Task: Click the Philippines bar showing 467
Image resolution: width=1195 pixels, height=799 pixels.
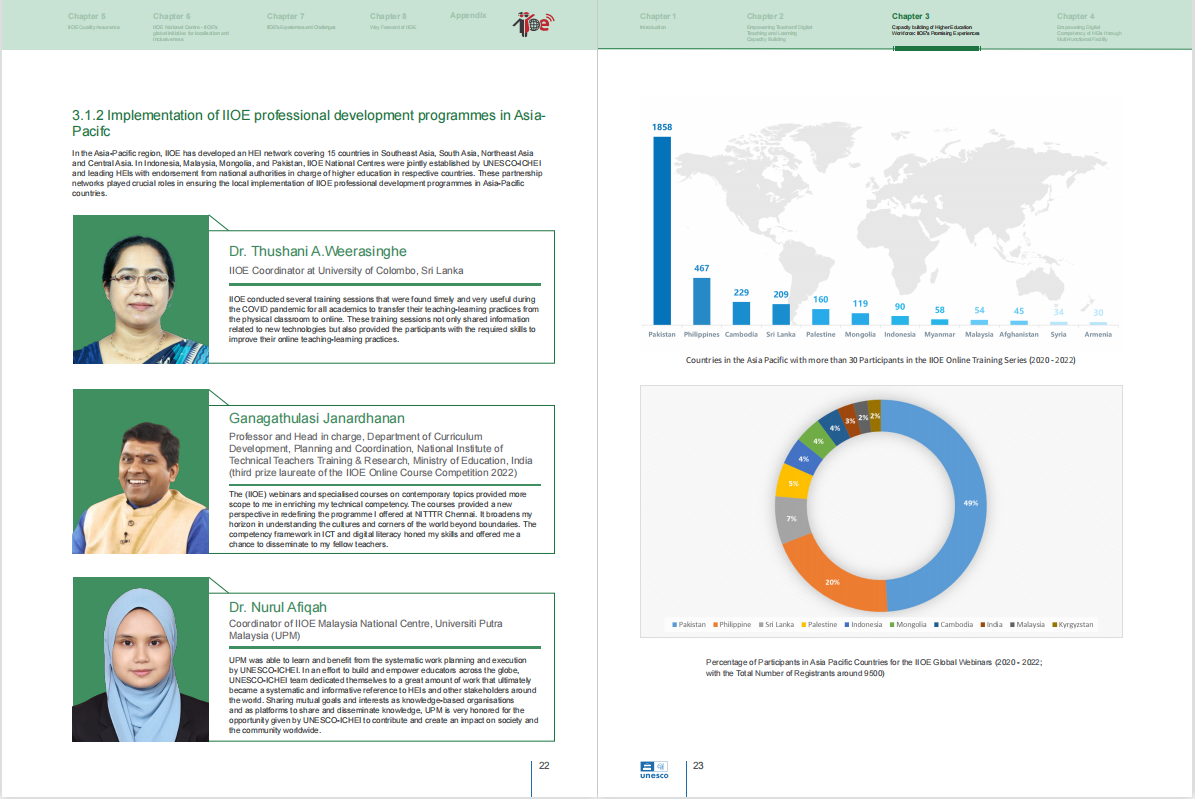Action: tap(702, 301)
